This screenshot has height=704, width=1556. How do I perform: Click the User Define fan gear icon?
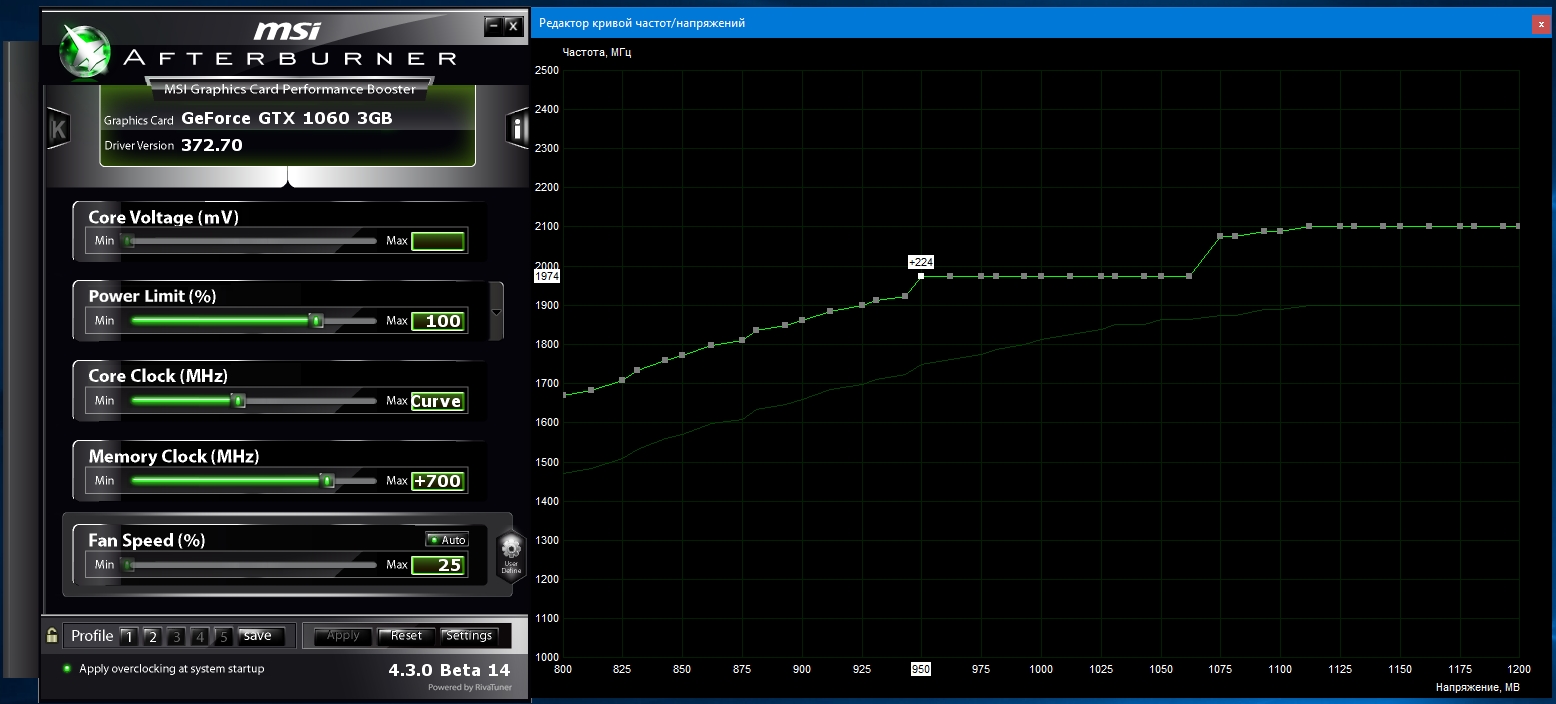point(511,556)
